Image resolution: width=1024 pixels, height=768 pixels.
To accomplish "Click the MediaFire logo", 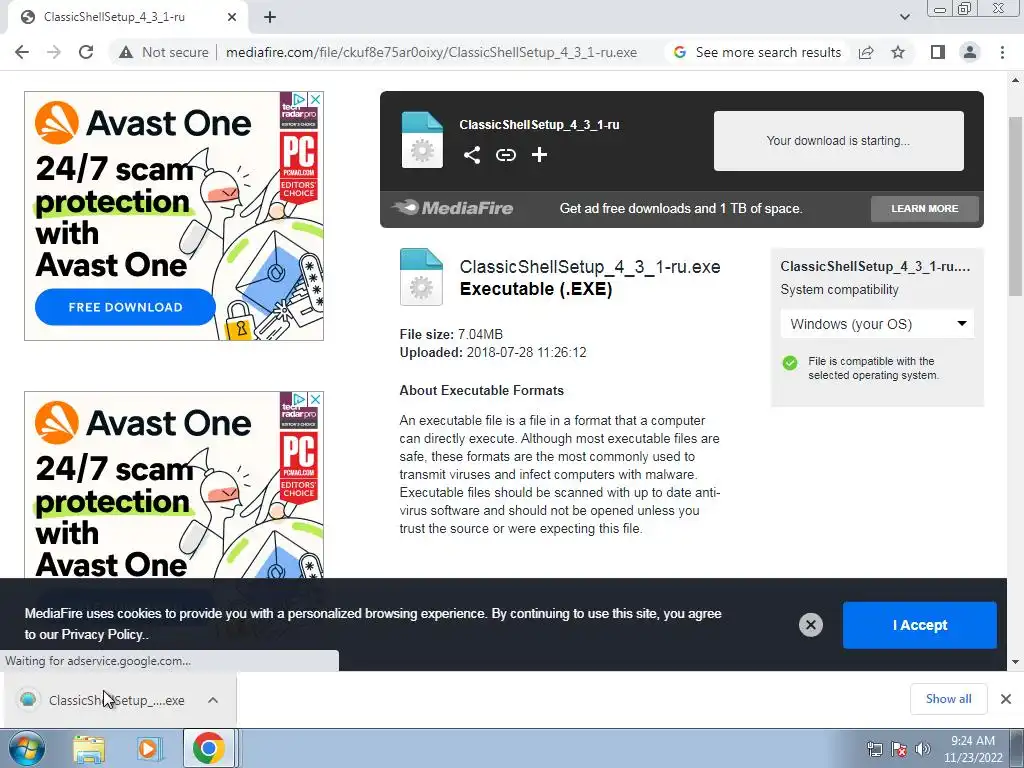I will click(x=453, y=208).
